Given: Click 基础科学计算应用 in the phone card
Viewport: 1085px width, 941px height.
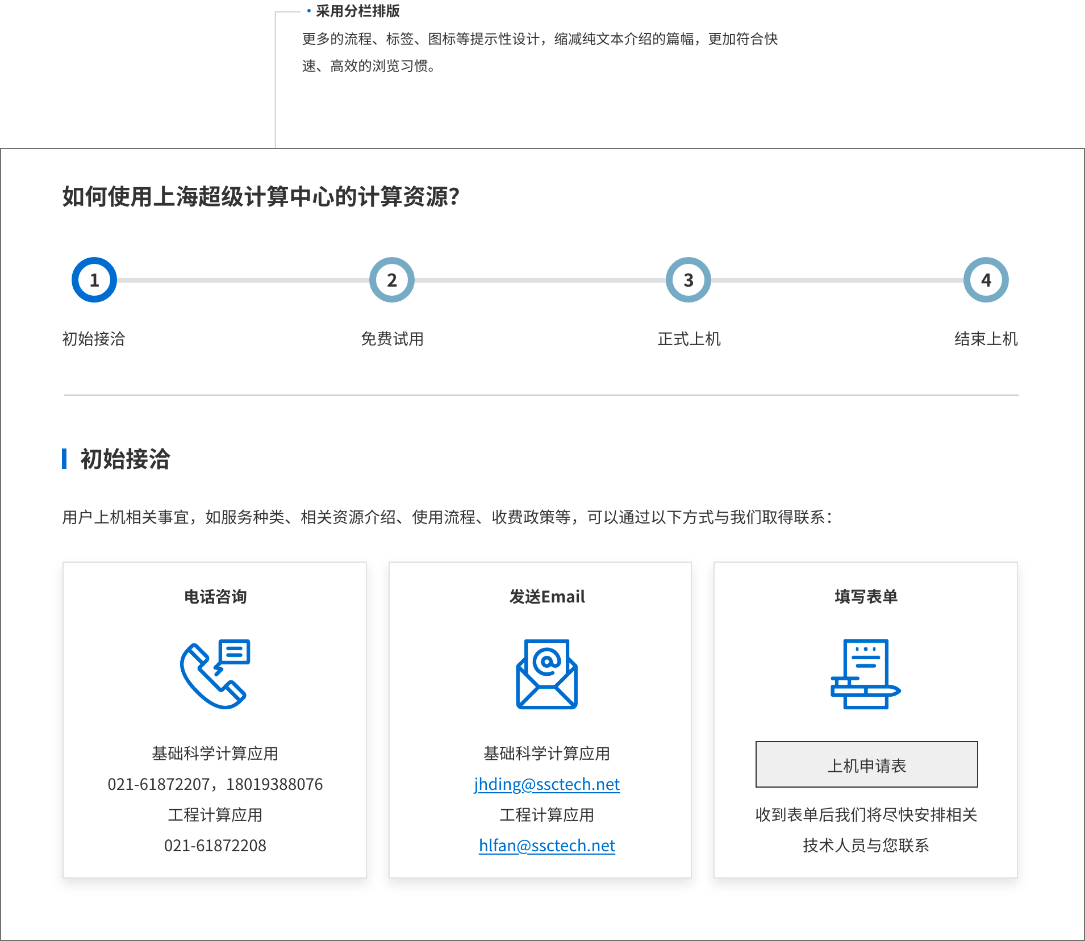Looking at the screenshot, I should [x=215, y=753].
